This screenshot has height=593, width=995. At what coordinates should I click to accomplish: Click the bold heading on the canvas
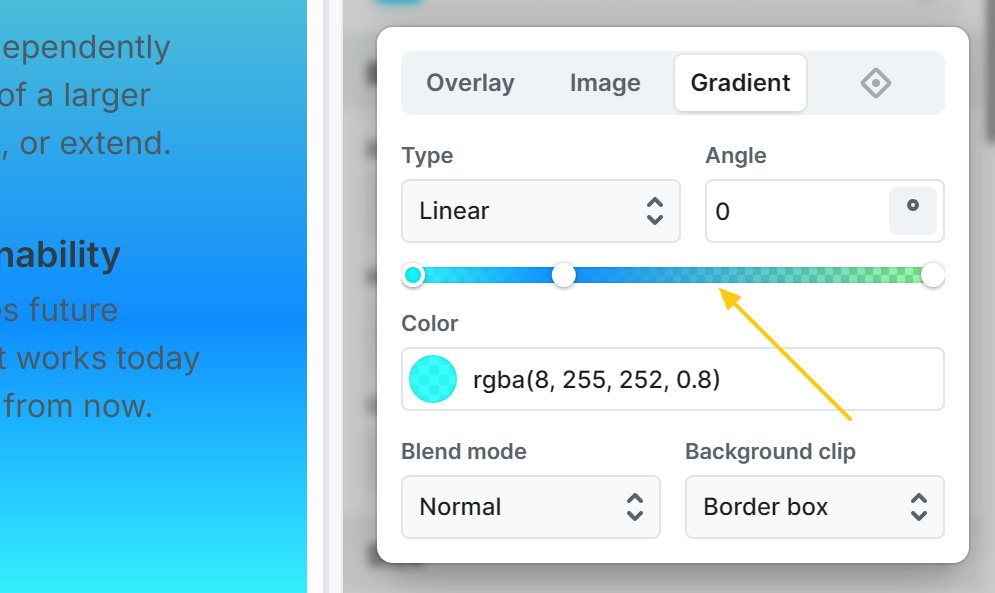(60, 256)
